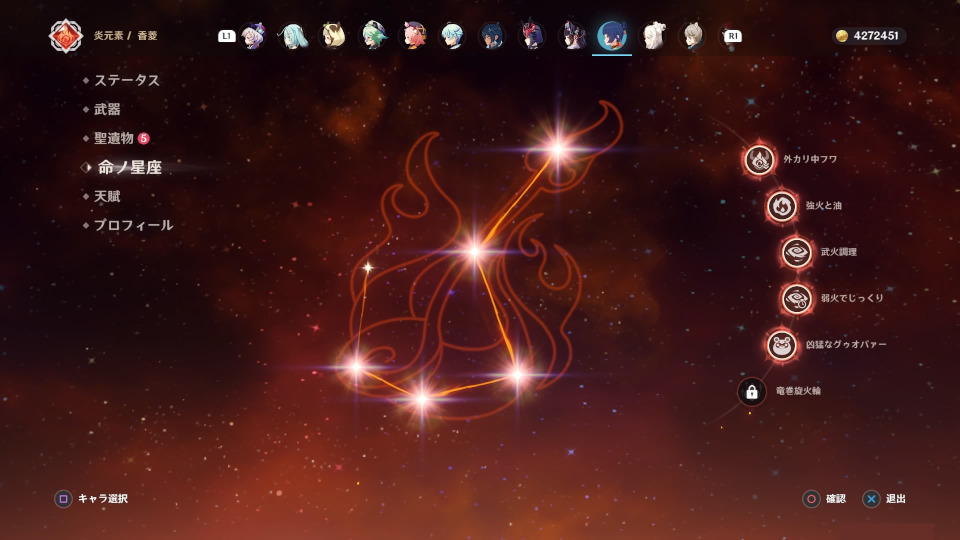The image size is (960, 540).
Task: Click the 退出 cross button
Action: click(871, 499)
